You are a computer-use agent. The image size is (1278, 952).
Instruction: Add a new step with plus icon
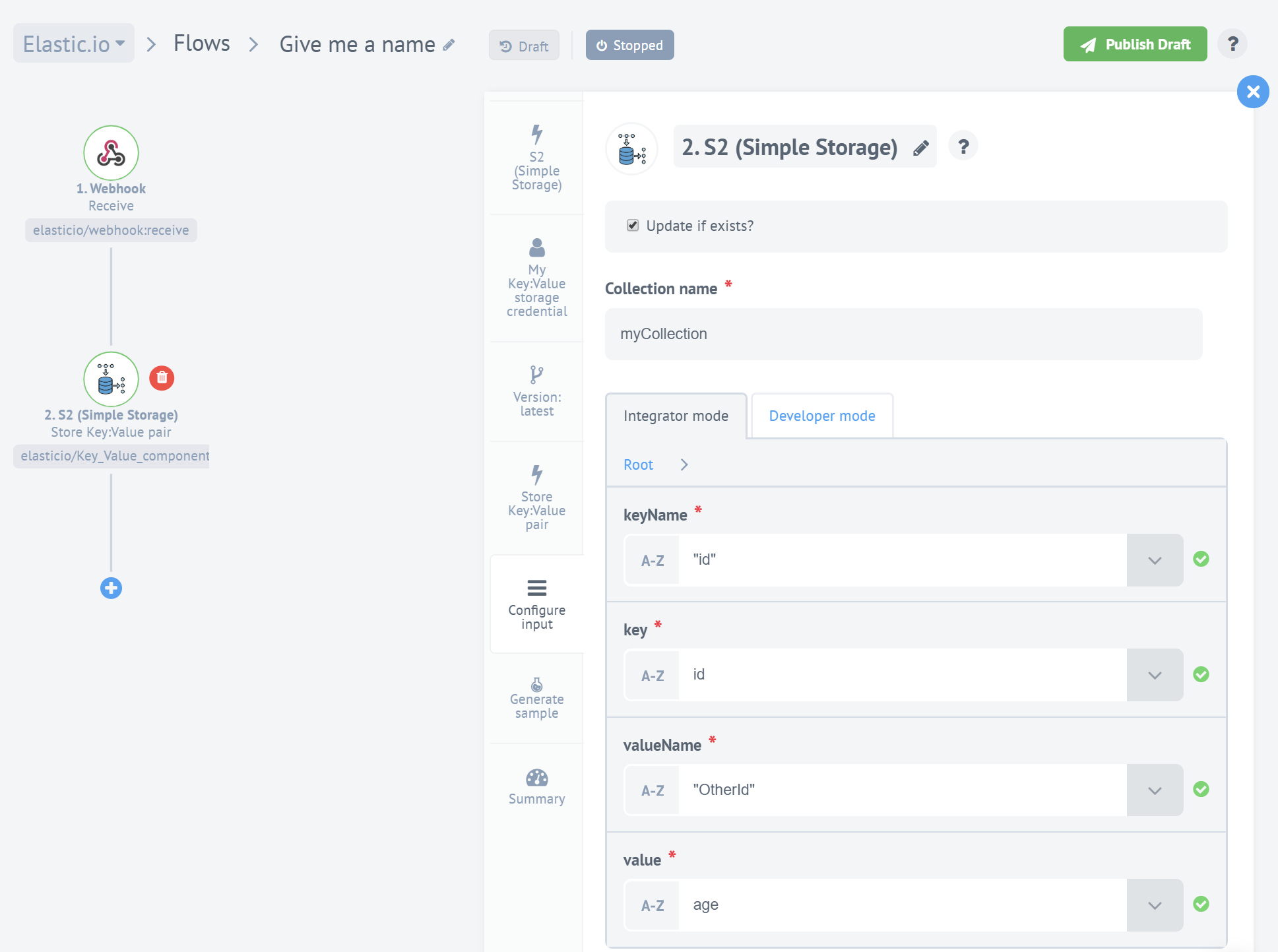point(111,588)
